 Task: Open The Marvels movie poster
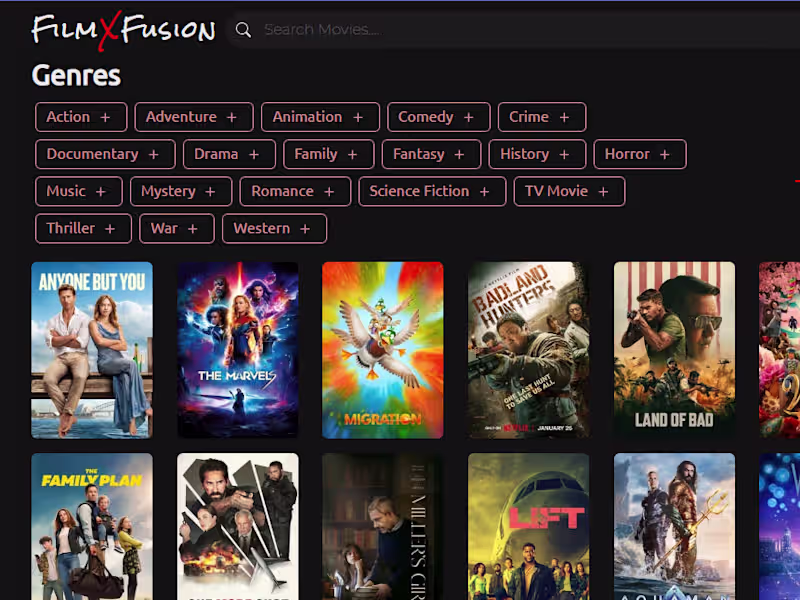click(238, 350)
